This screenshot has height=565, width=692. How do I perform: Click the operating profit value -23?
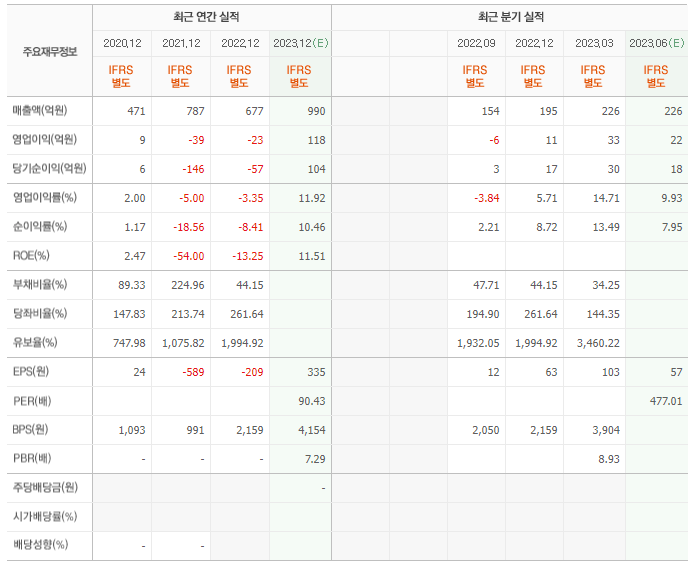(255, 140)
